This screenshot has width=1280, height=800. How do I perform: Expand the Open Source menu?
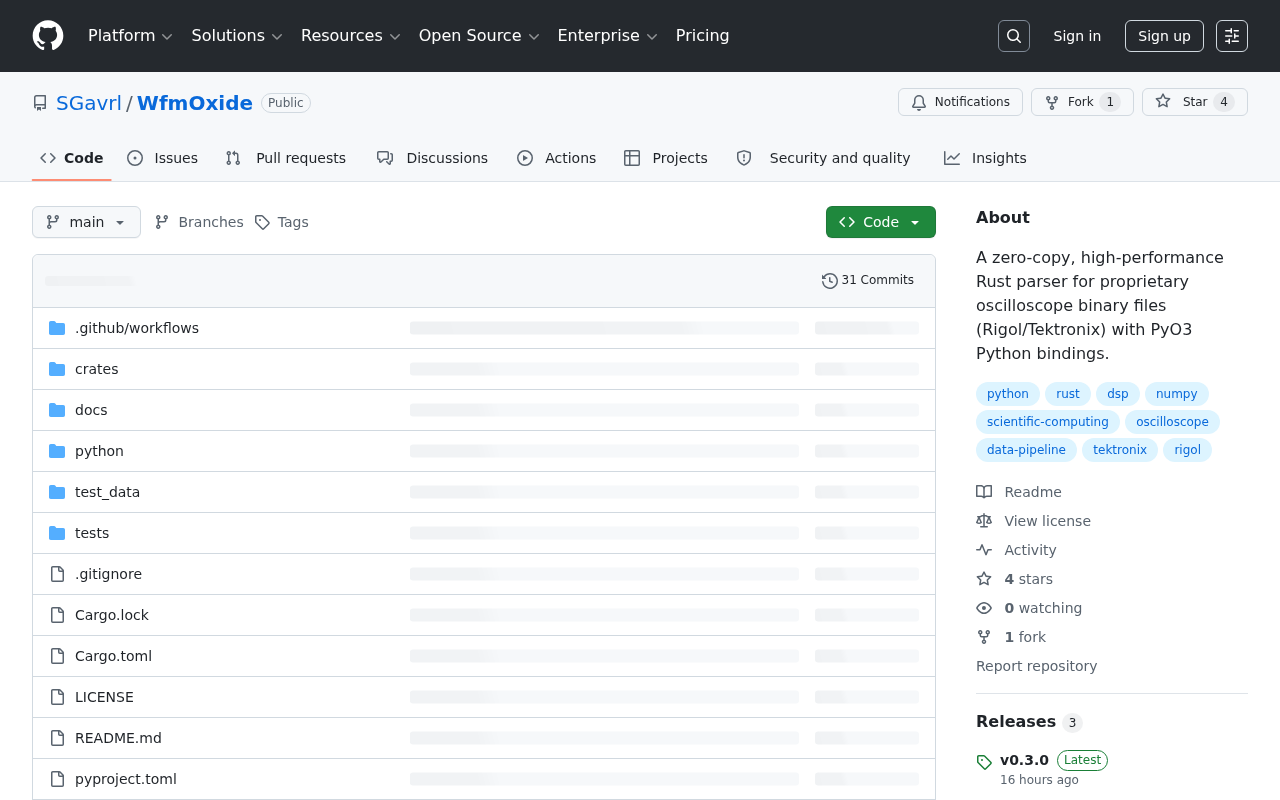pos(479,36)
